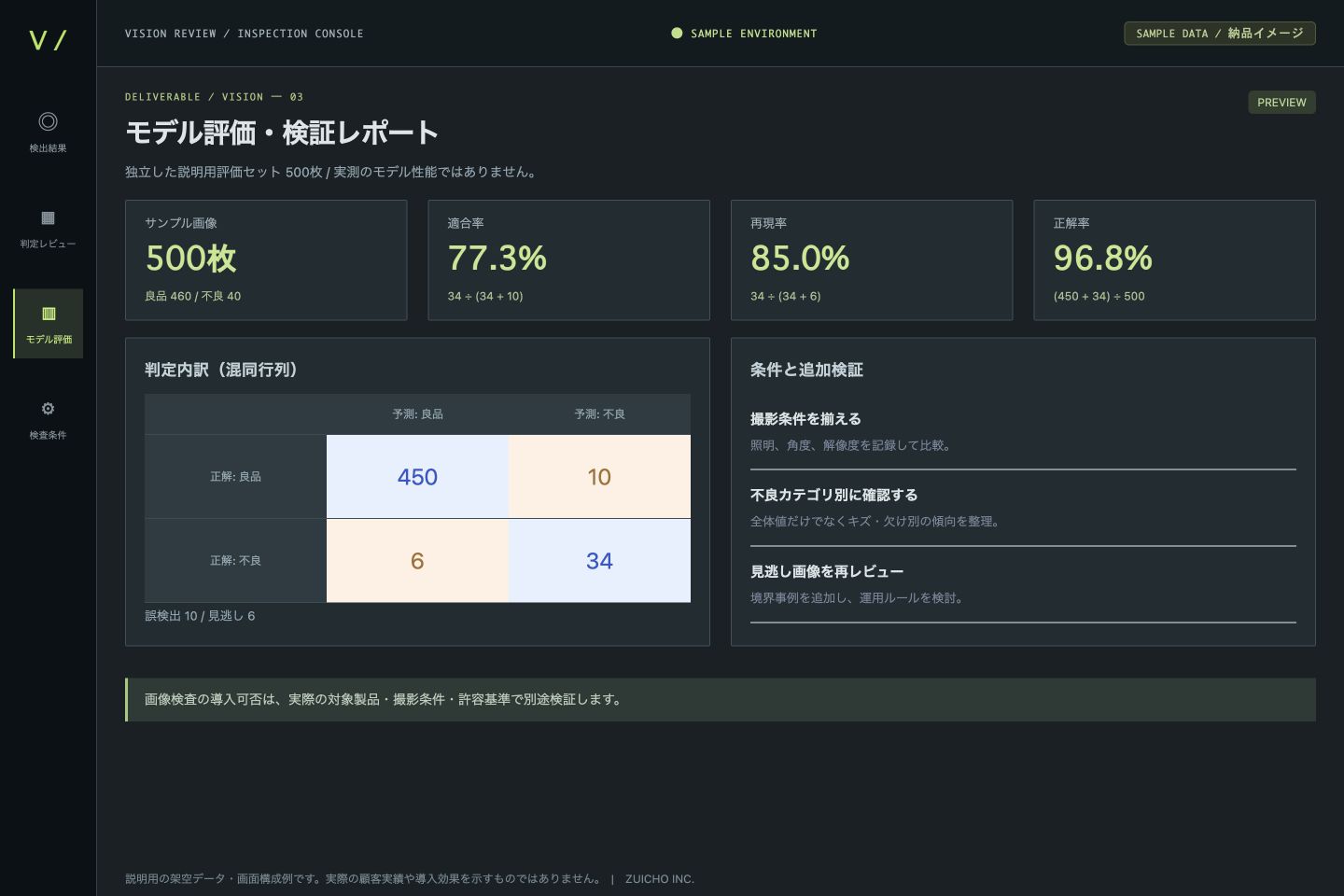Select the モデル評価 sidebar icon

(x=49, y=314)
